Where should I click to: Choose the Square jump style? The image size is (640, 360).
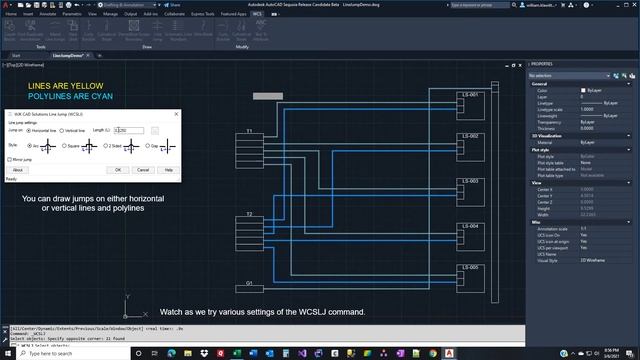(64, 146)
